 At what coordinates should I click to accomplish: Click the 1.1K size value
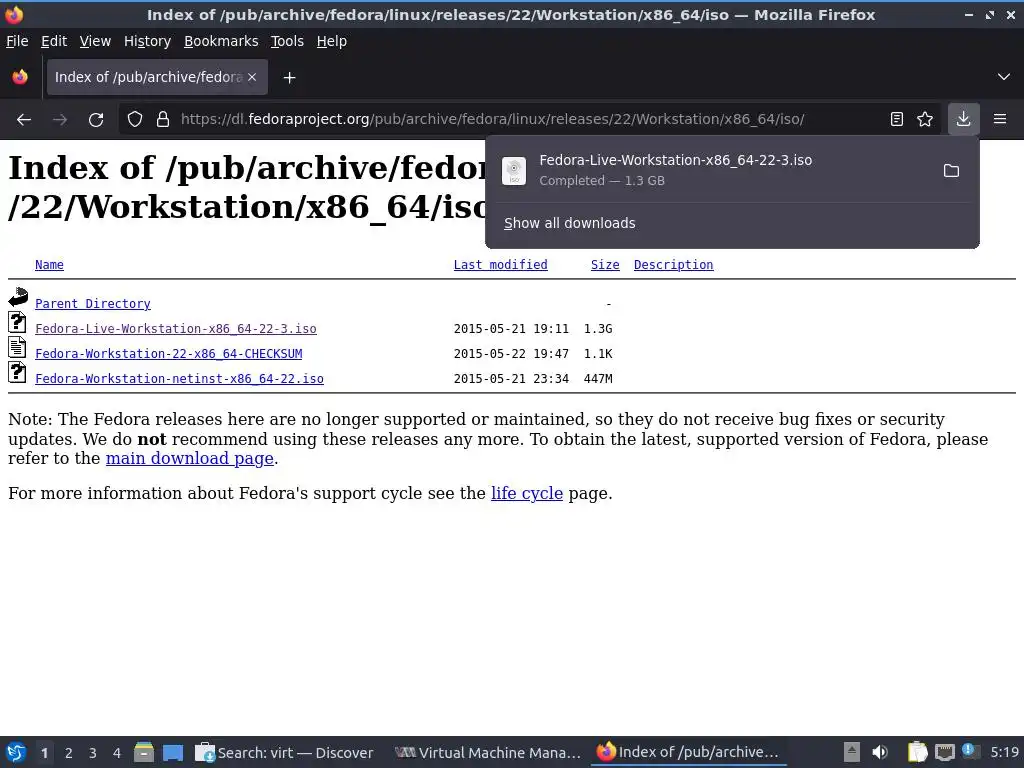(x=598, y=353)
